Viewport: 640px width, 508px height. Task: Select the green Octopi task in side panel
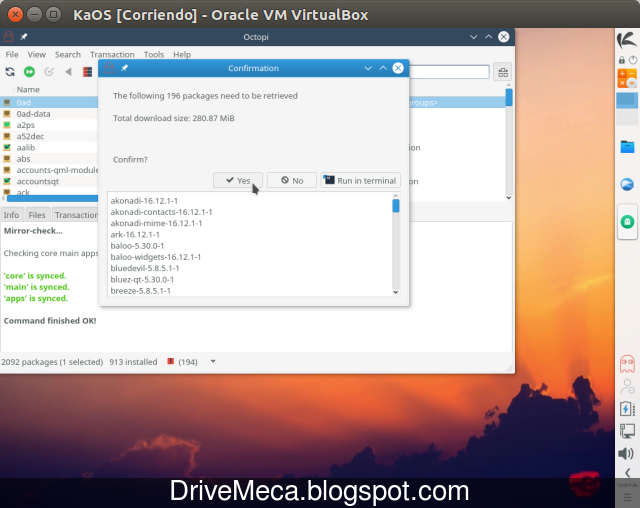[627, 222]
